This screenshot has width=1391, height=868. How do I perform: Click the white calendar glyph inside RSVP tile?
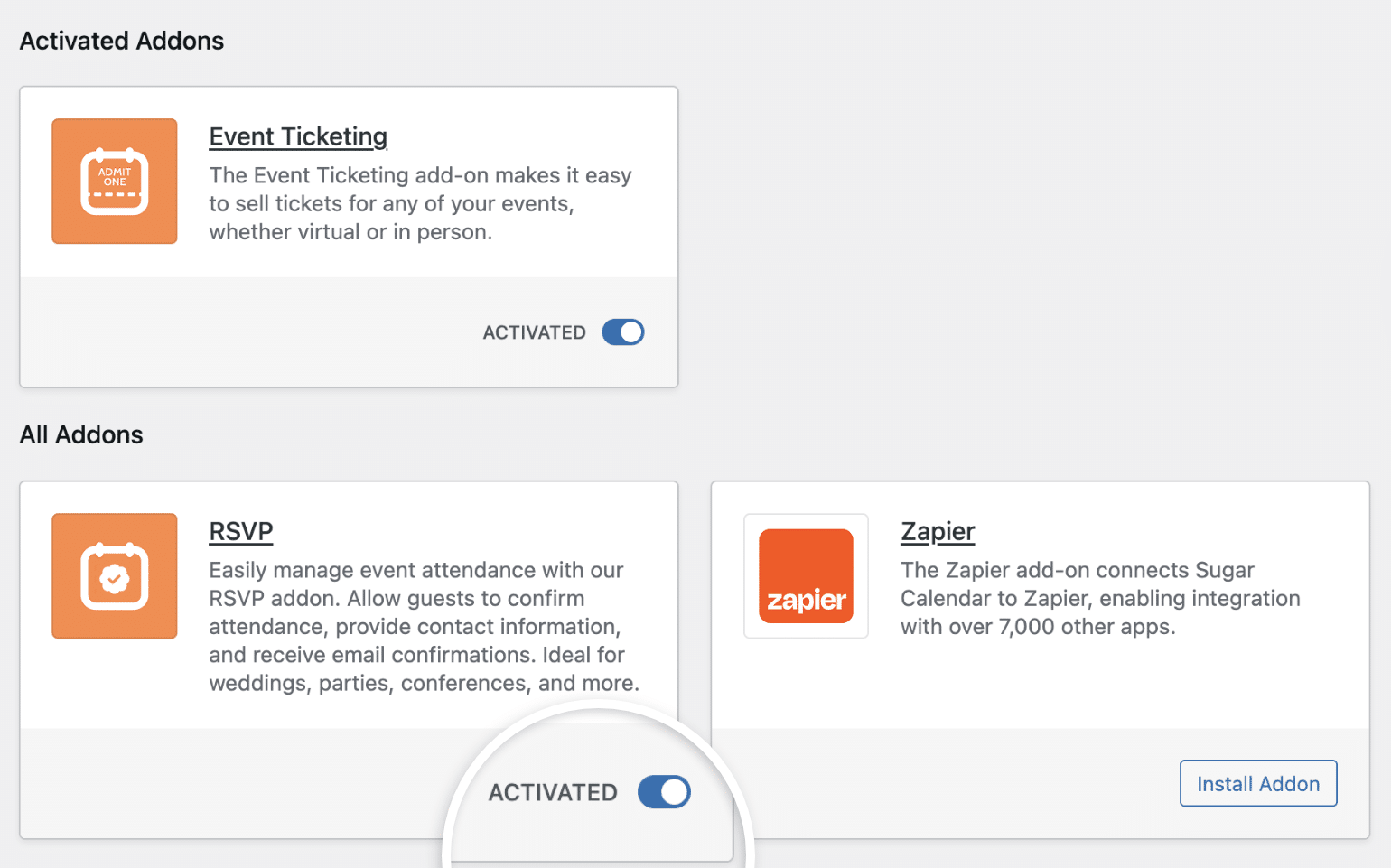click(115, 576)
